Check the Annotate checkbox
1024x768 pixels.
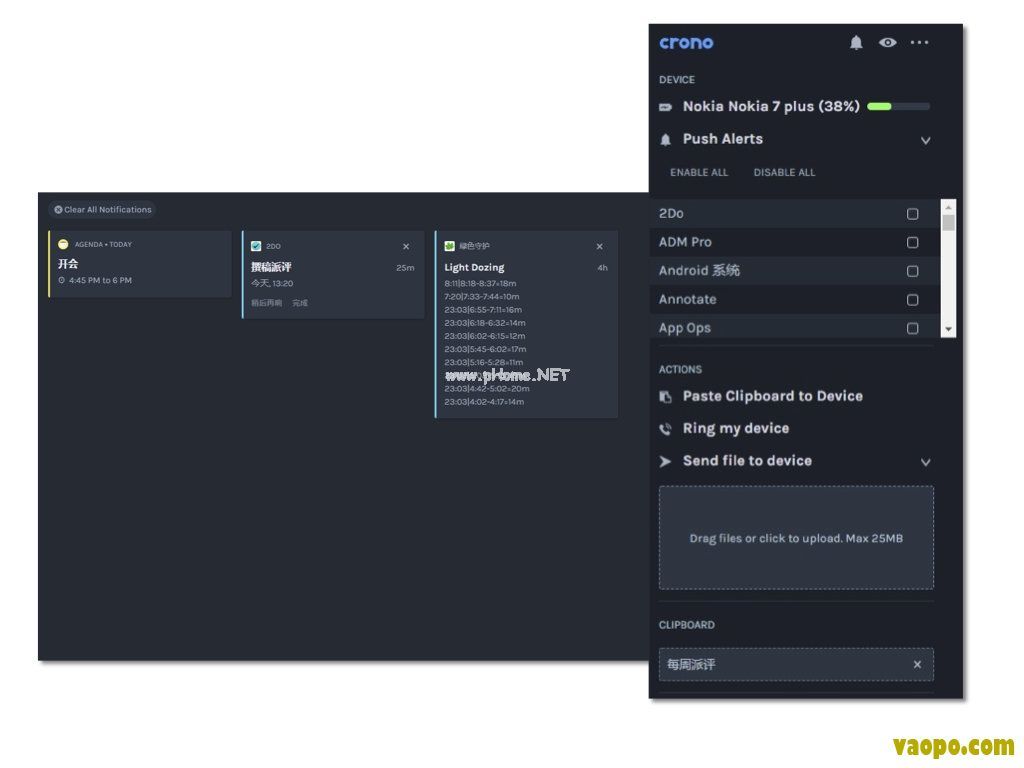tap(912, 300)
